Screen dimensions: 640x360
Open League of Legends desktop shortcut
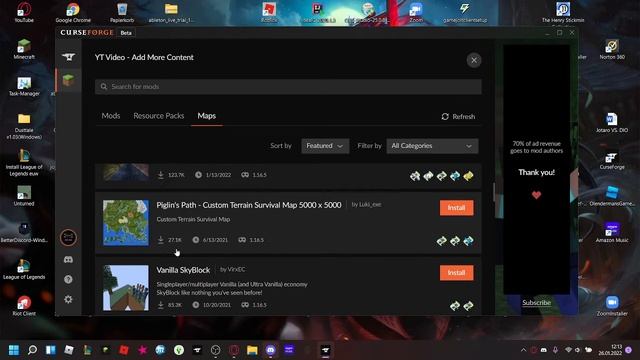pos(24,269)
